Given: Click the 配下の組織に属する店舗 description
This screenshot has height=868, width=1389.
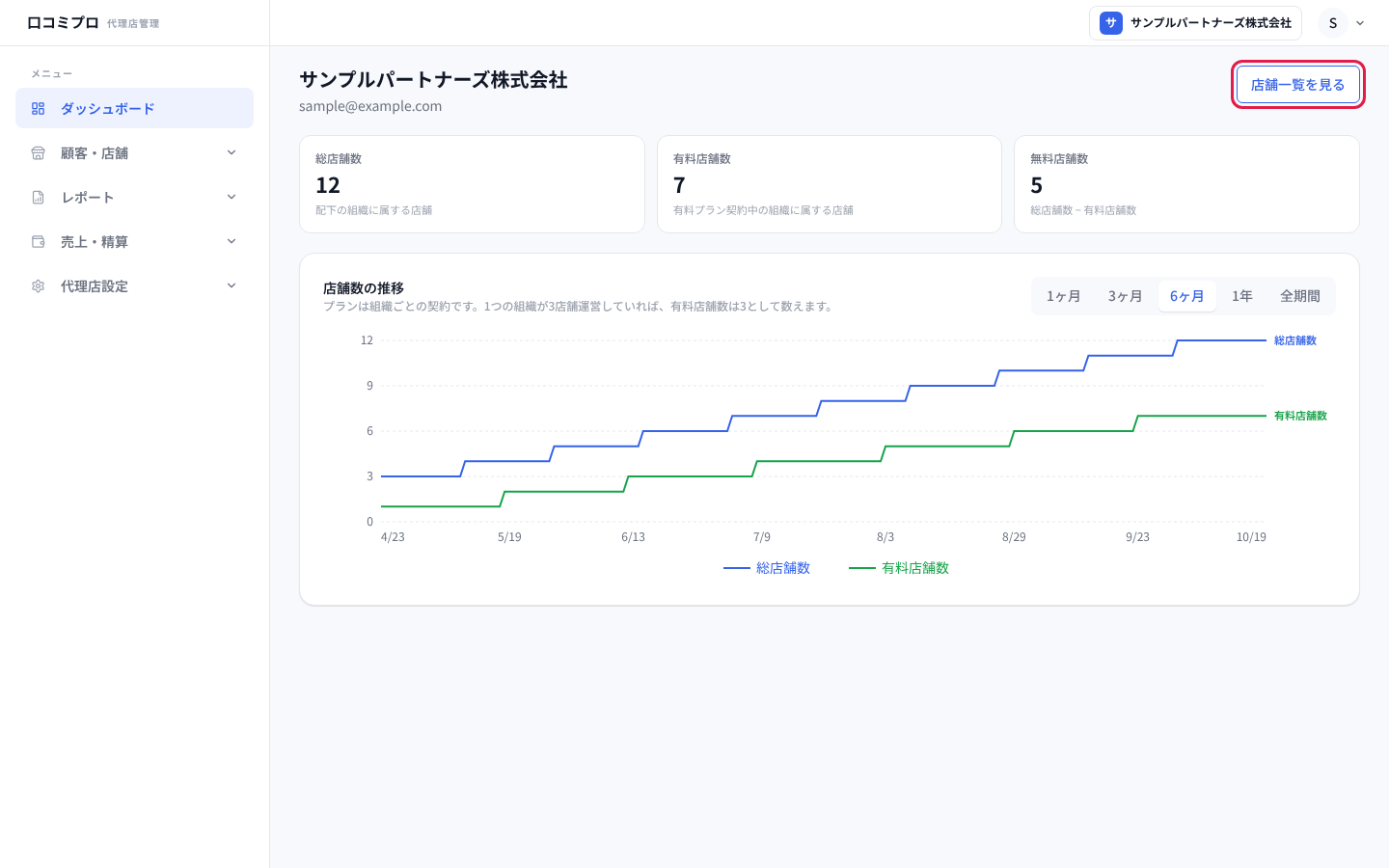Looking at the screenshot, I should pyautogui.click(x=374, y=210).
